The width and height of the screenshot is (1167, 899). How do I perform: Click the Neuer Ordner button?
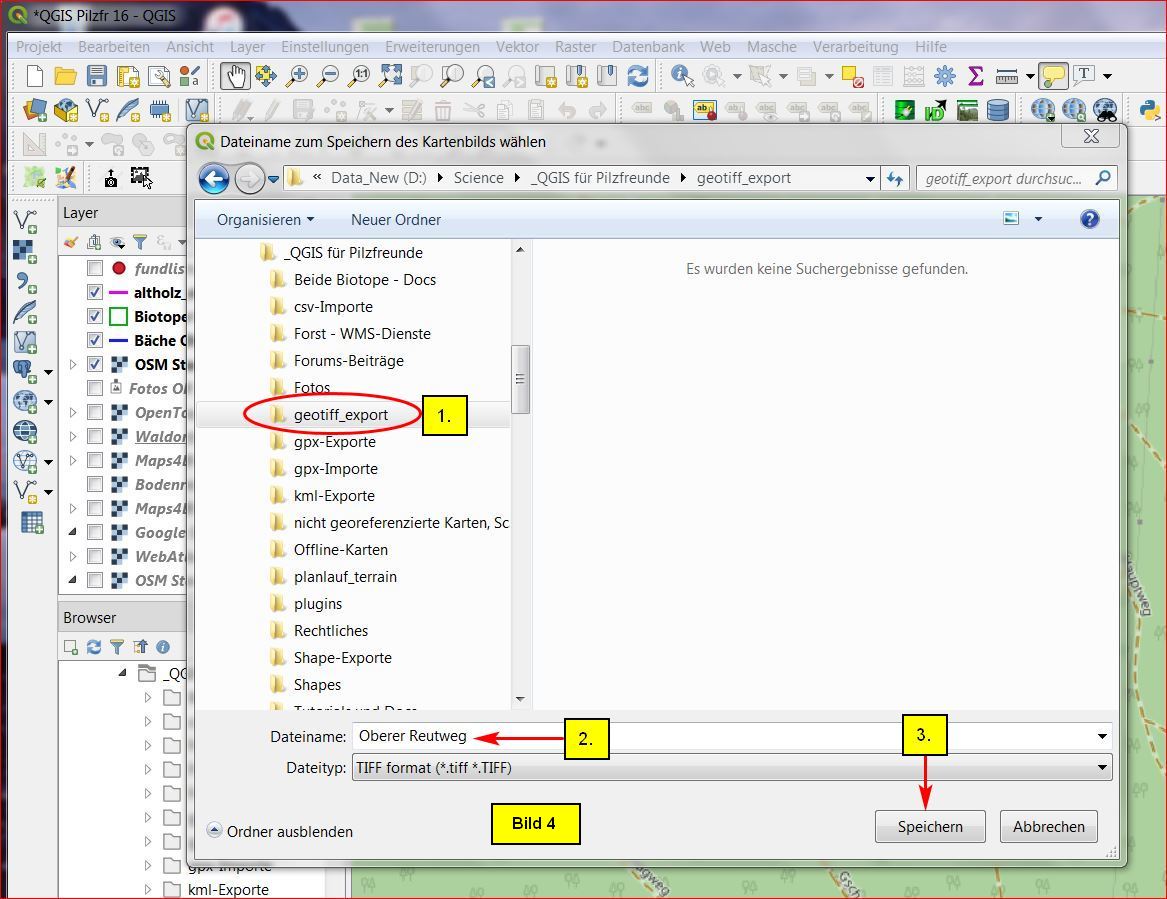(395, 219)
